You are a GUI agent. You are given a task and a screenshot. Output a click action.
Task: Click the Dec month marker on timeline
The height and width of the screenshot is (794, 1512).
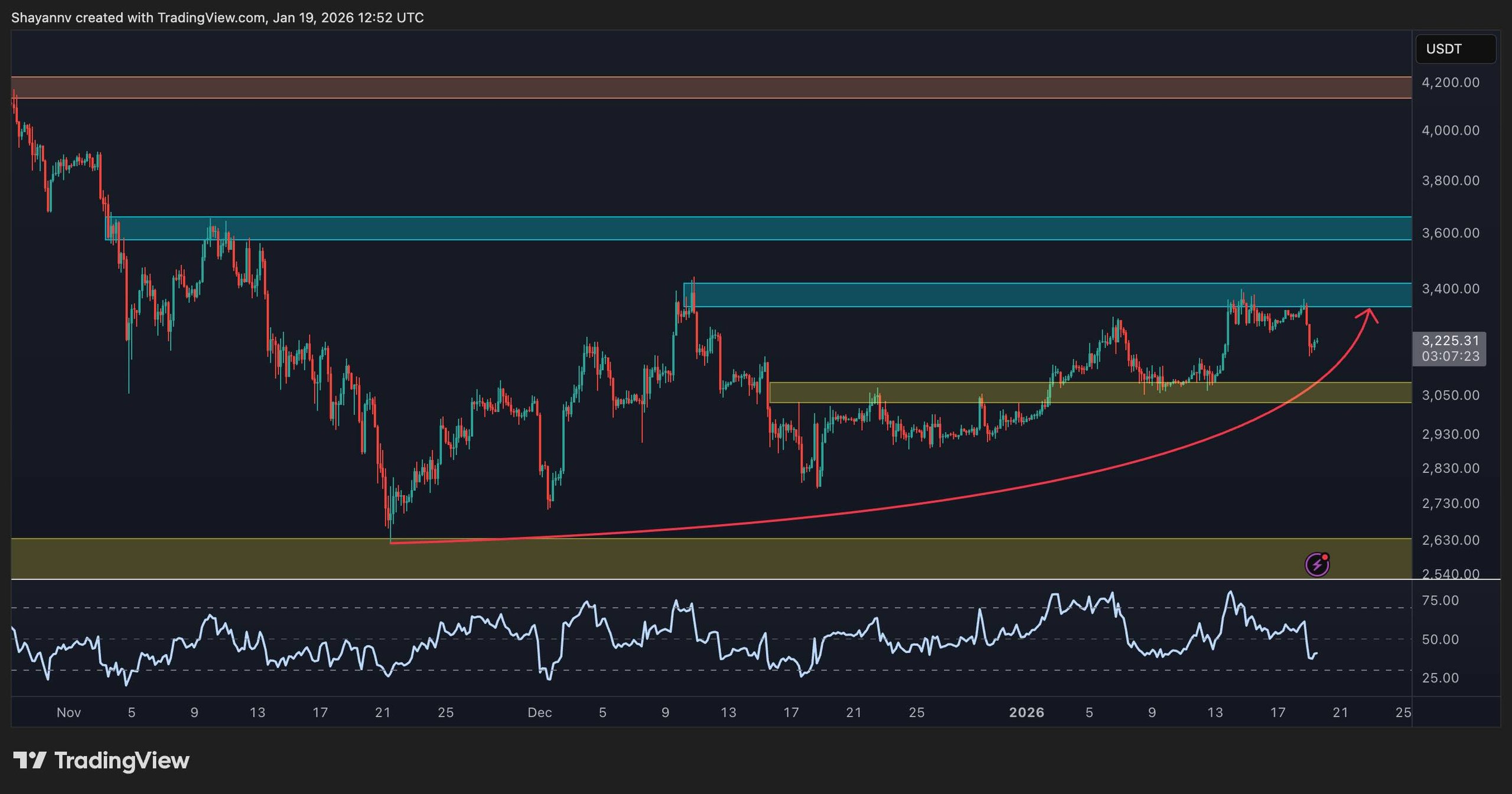point(539,713)
